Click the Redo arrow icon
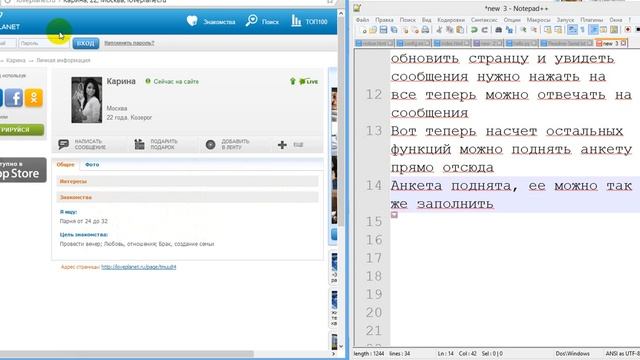This screenshot has width=640, height=360. (x=484, y=30)
